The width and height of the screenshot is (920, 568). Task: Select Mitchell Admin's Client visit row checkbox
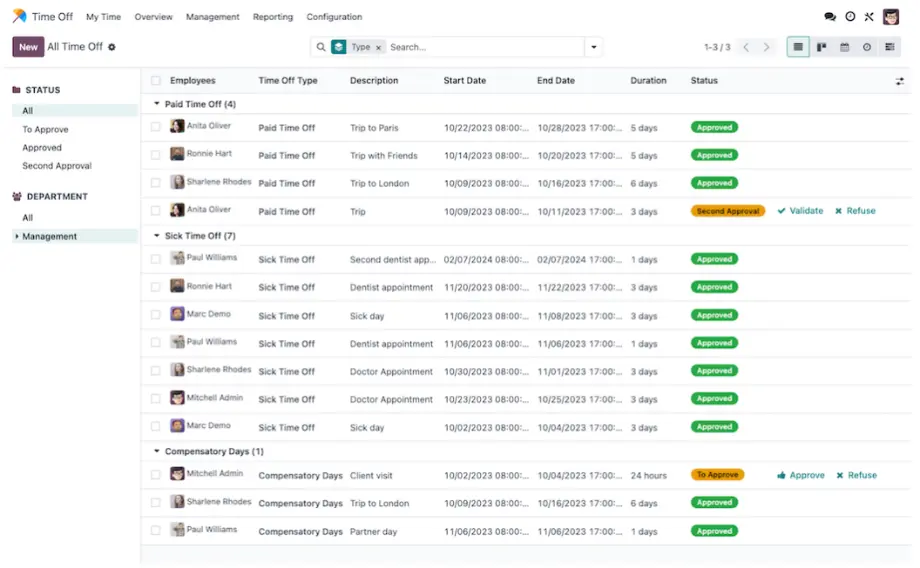click(156, 475)
